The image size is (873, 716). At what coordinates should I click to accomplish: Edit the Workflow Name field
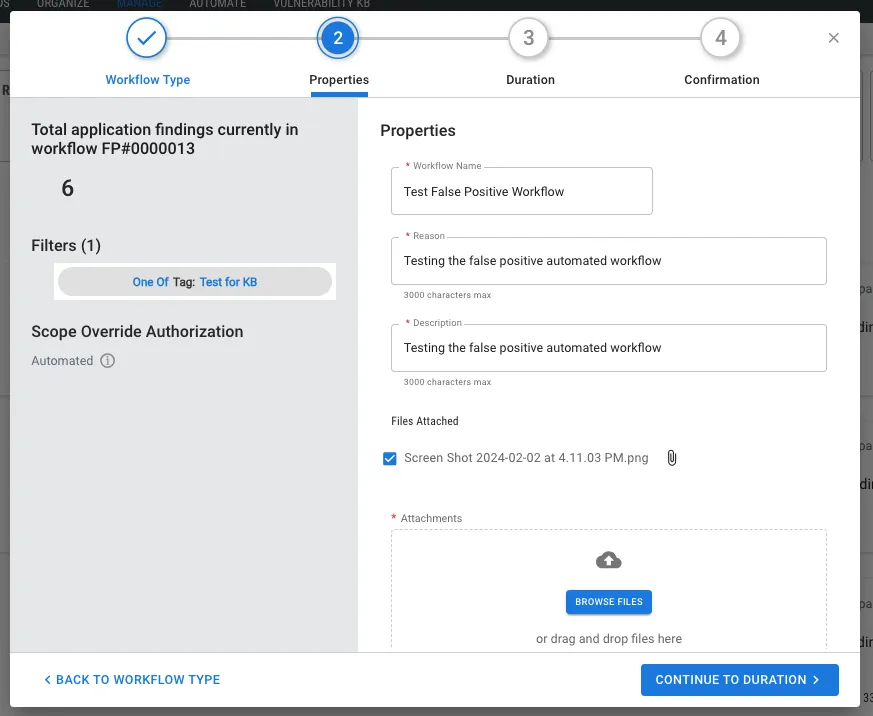(x=522, y=192)
